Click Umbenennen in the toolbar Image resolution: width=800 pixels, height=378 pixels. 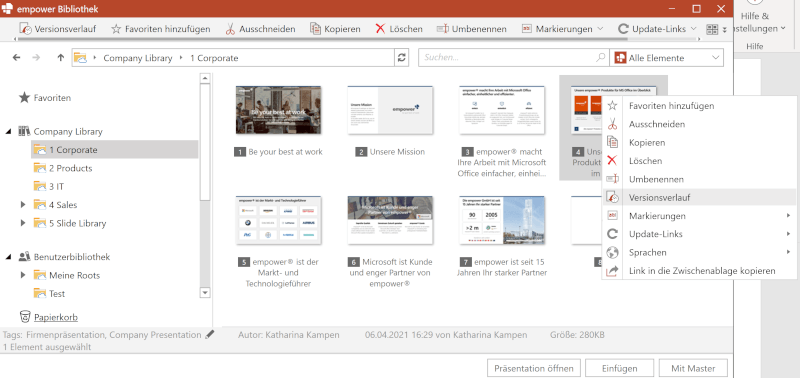[x=471, y=29]
